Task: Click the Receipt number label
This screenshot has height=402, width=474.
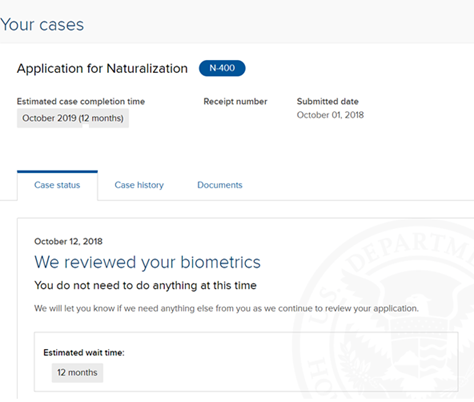Action: point(235,101)
